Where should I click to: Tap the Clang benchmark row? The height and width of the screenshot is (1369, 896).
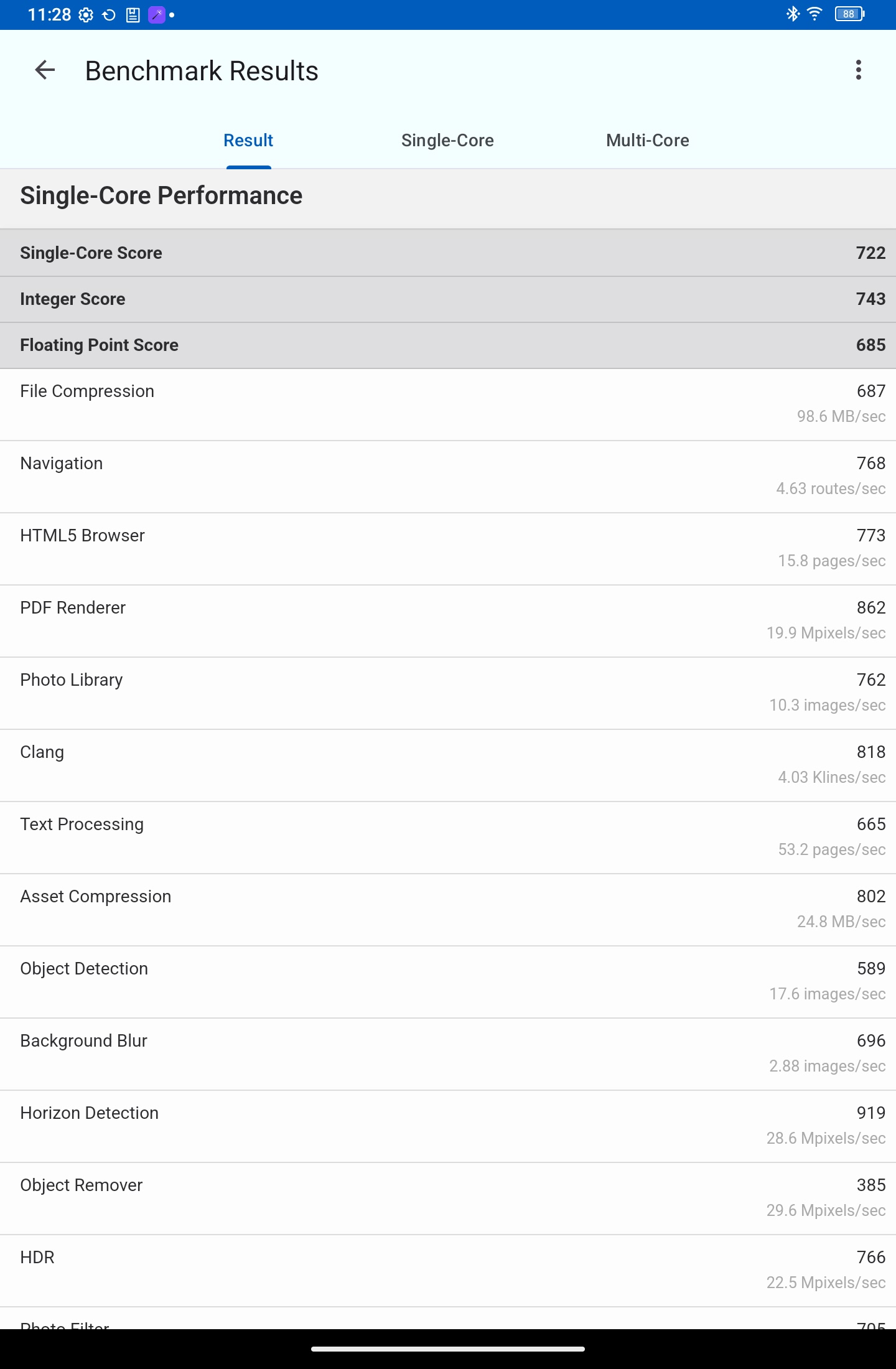pyautogui.click(x=448, y=765)
